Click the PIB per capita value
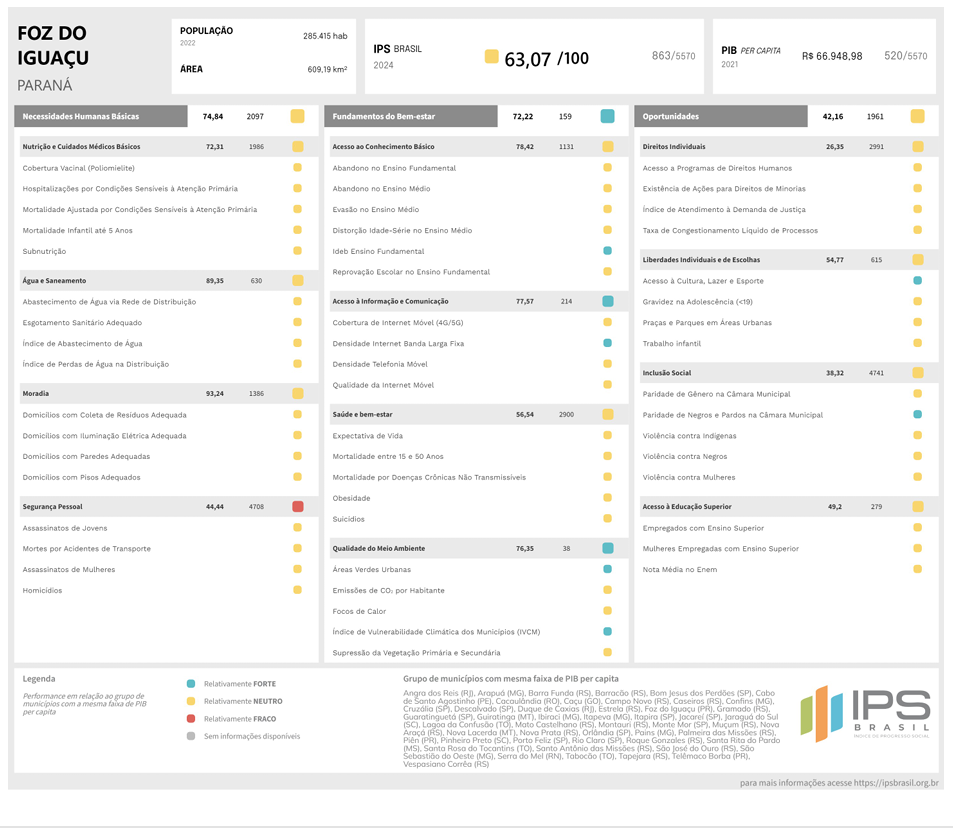Viewport: 953px width, 828px height. click(831, 56)
